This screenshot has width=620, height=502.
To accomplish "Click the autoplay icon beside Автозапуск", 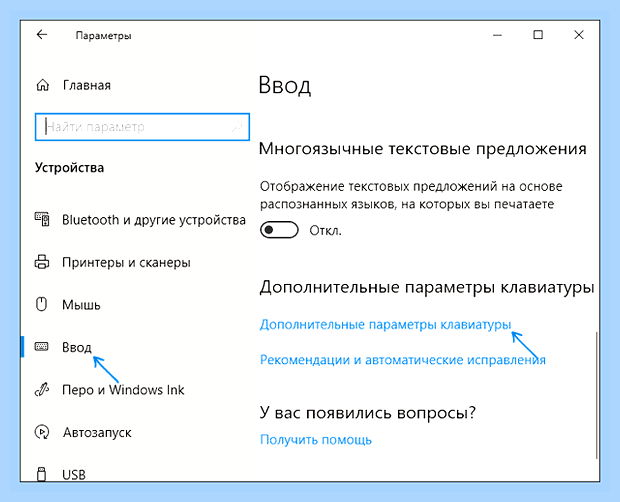I will click(x=42, y=432).
